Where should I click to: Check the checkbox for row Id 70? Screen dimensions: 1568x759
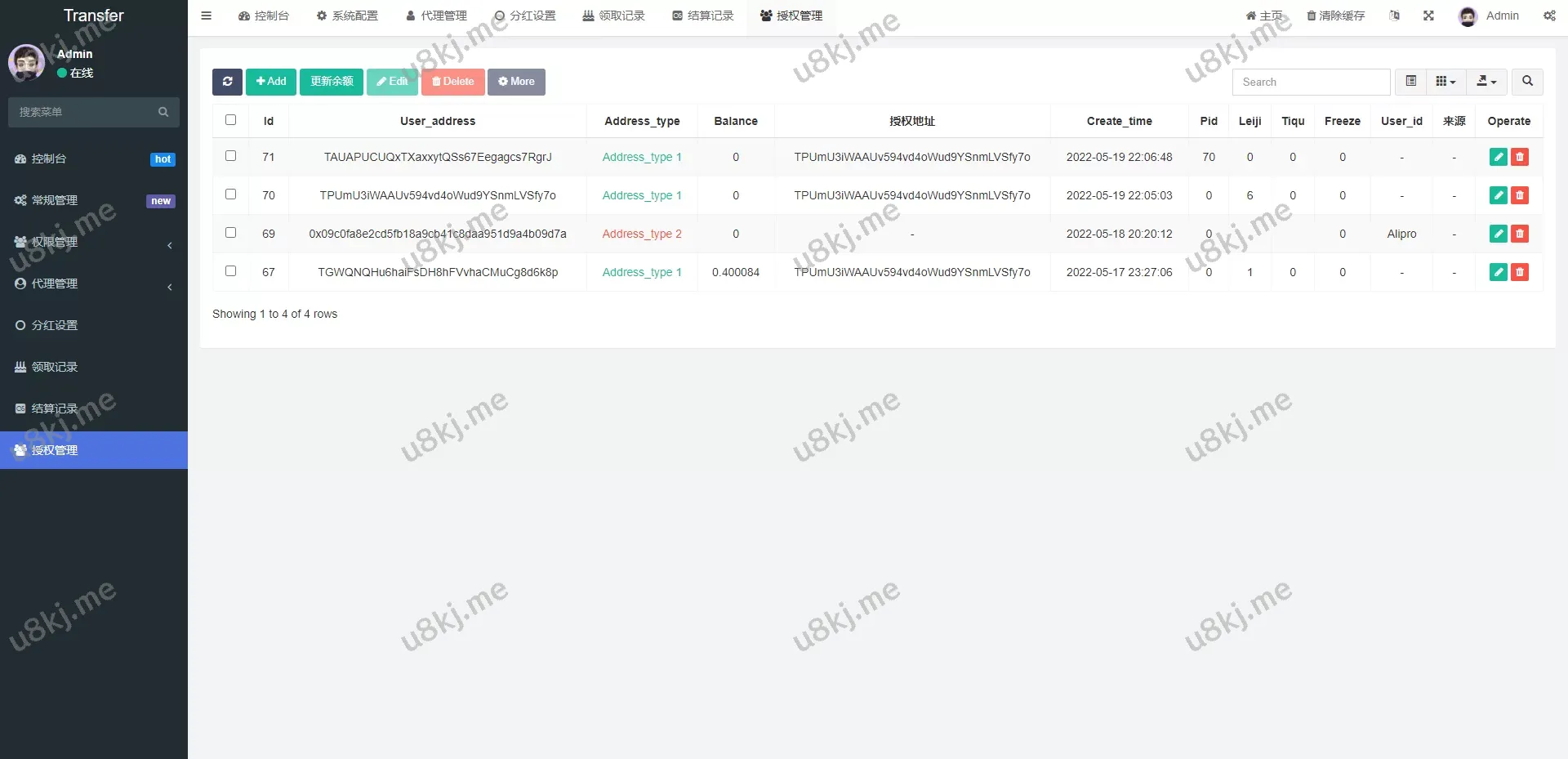(x=231, y=194)
